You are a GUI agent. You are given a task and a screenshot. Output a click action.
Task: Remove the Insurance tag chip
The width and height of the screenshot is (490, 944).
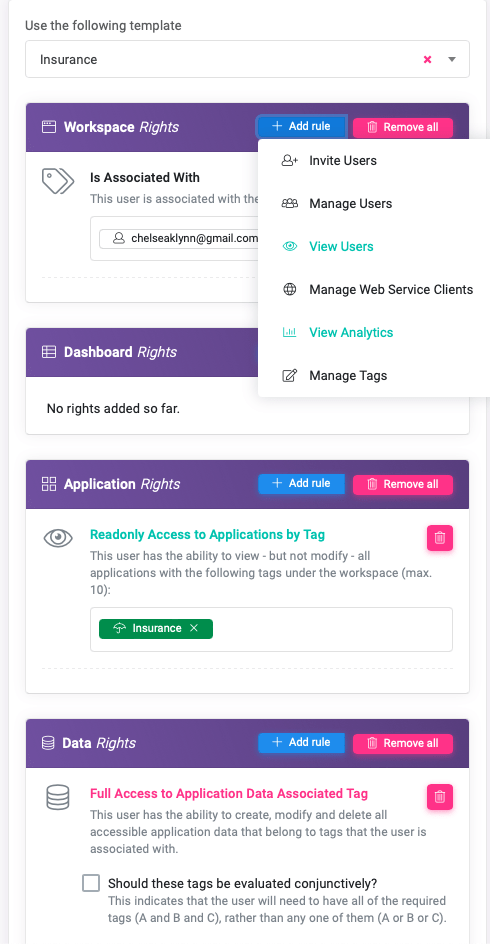pyautogui.click(x=194, y=628)
